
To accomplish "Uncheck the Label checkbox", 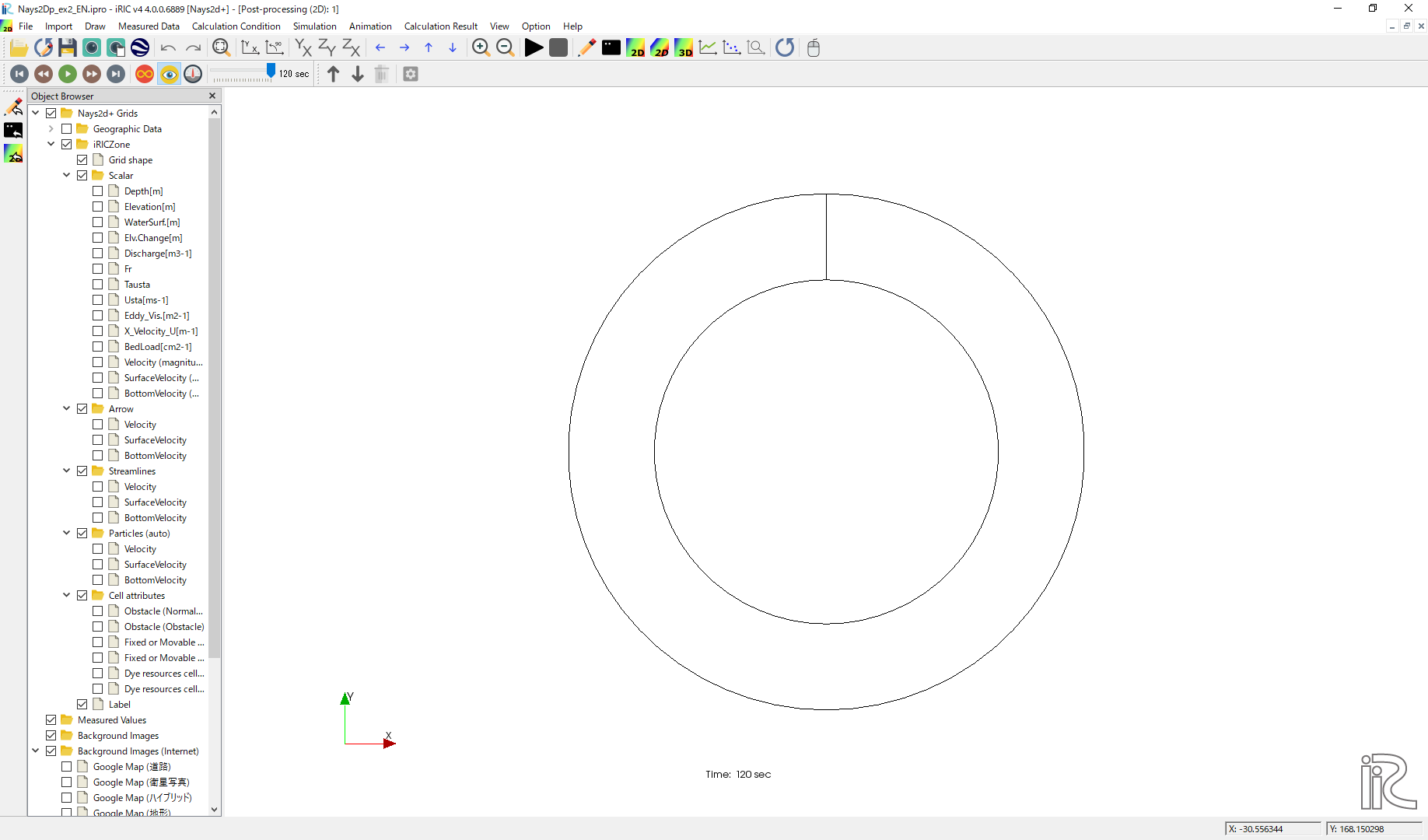I will click(x=82, y=705).
